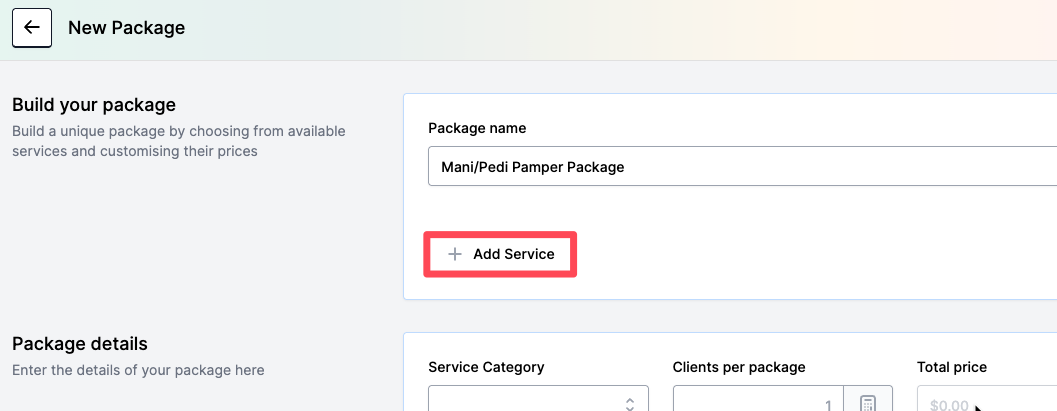This screenshot has width=1057, height=411.
Task: Click the Service Category label
Action: [x=486, y=367]
